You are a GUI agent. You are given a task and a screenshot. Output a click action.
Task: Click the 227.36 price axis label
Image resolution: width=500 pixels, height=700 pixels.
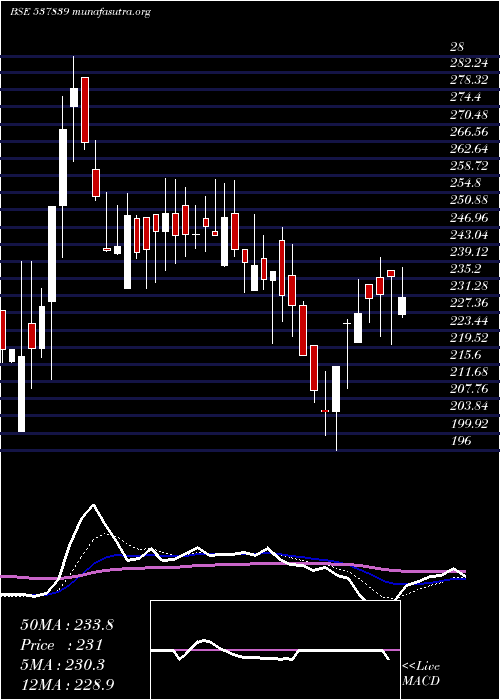(467, 303)
